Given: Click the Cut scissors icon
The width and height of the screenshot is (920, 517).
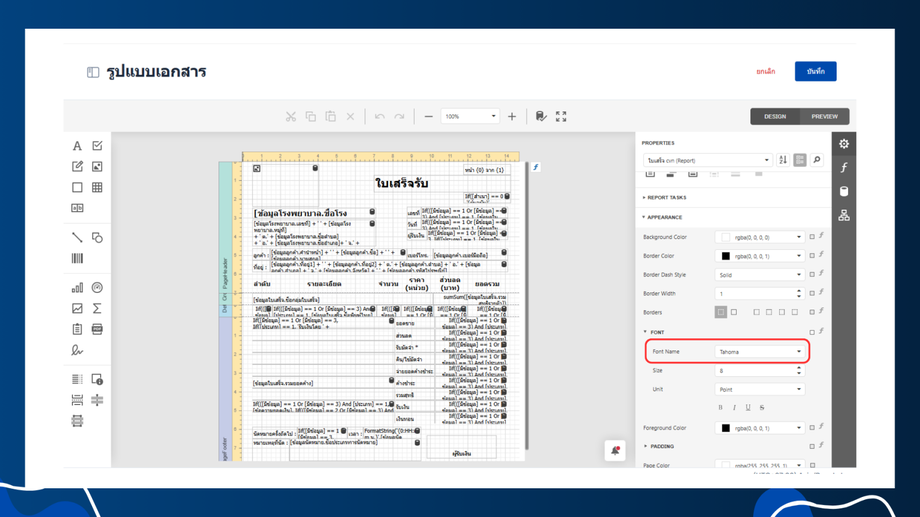Looking at the screenshot, I should (x=291, y=117).
